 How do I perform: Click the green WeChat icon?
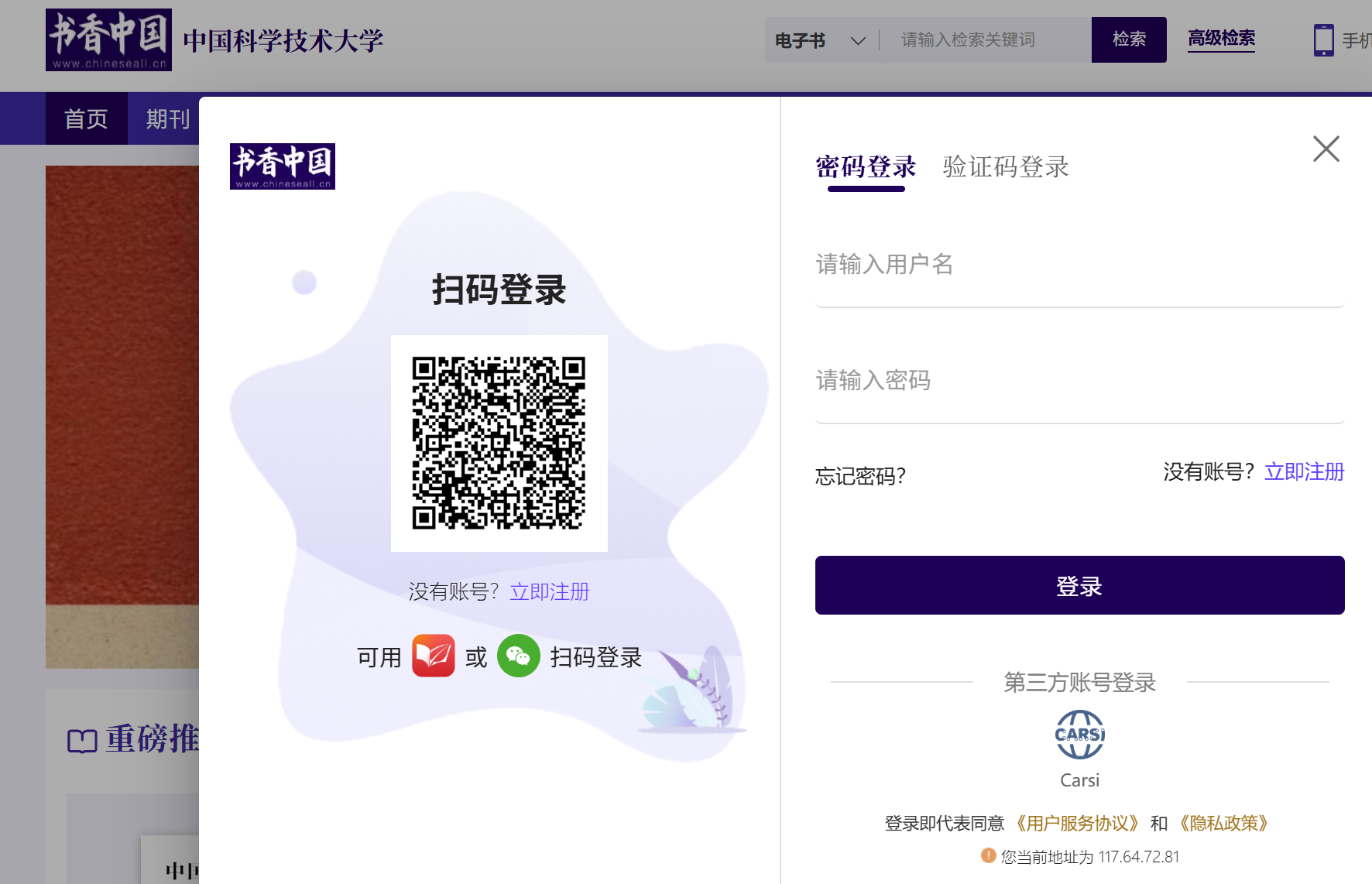click(x=518, y=656)
